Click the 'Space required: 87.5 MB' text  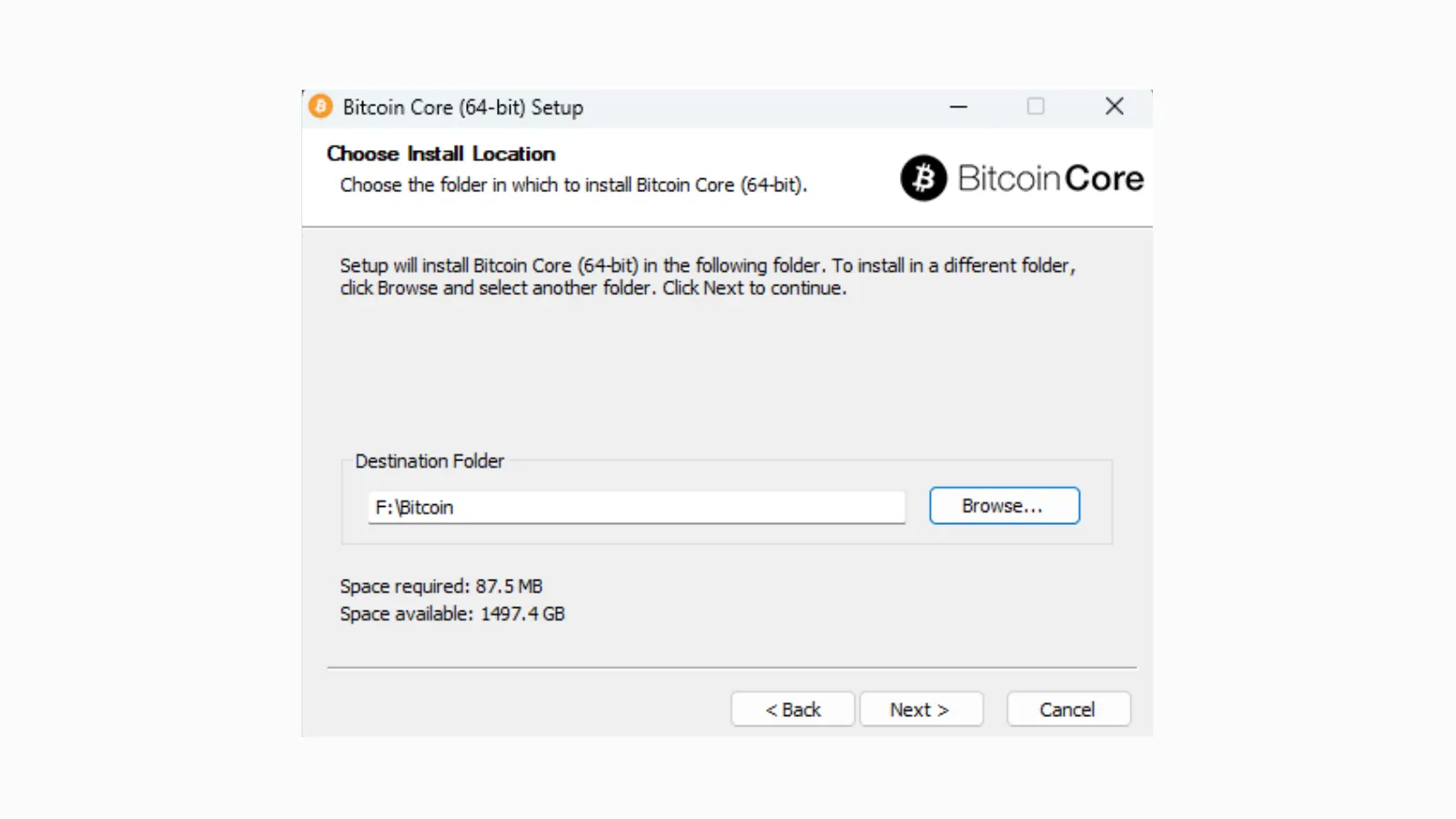click(441, 586)
